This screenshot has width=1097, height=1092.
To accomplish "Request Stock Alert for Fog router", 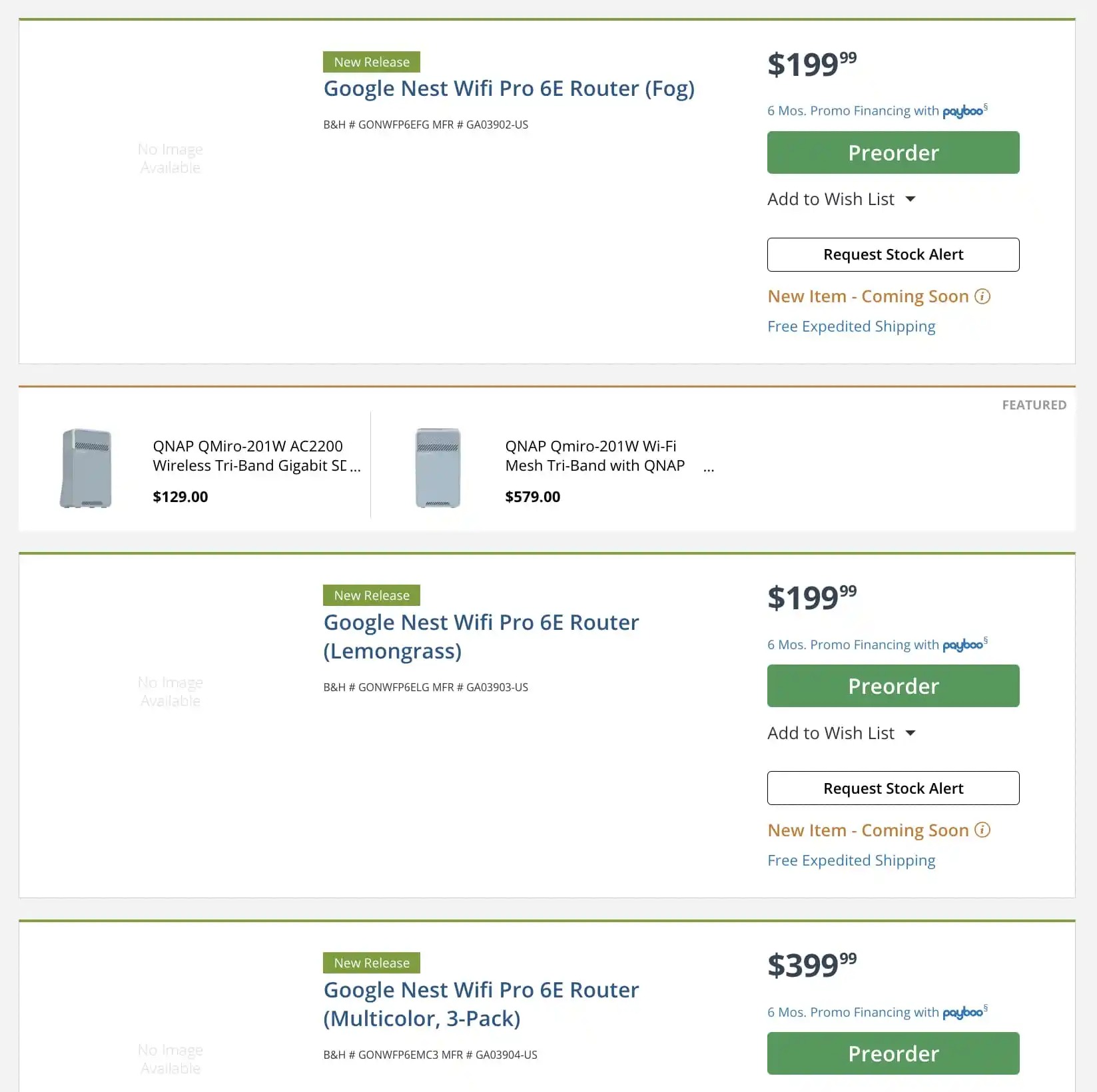I will click(893, 254).
